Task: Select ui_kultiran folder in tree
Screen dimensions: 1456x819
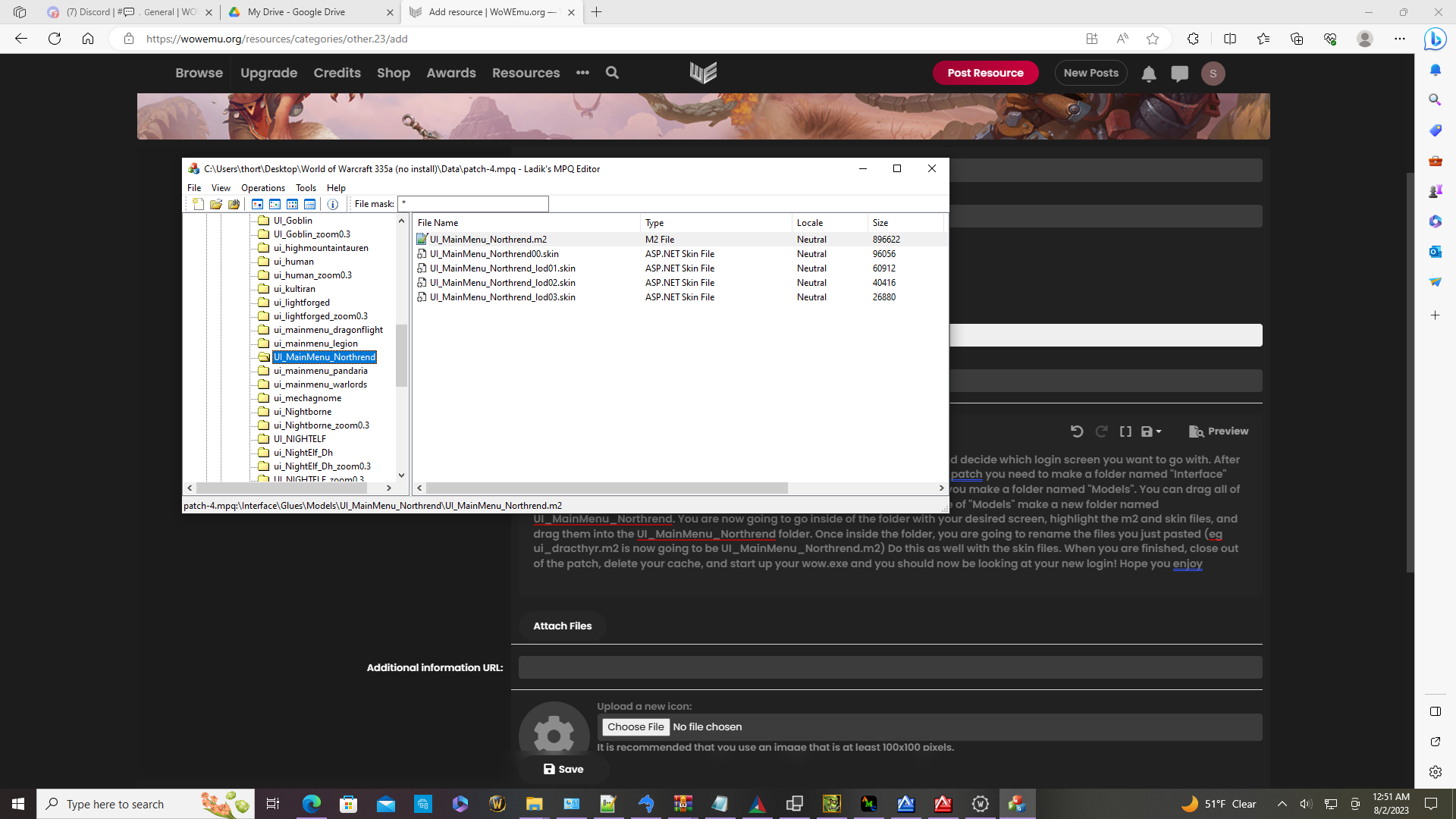Action: [294, 289]
